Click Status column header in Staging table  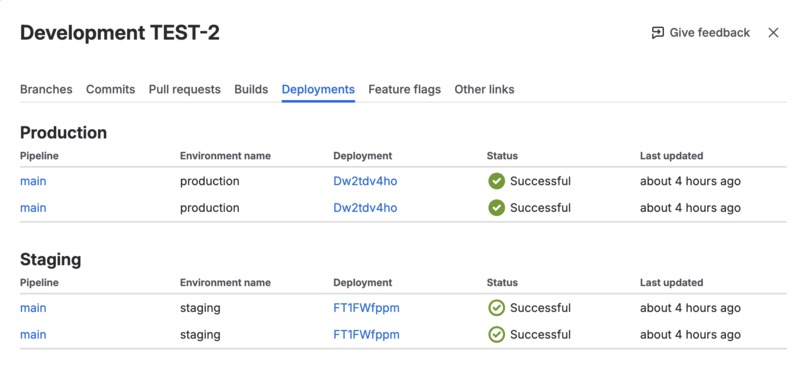click(x=502, y=283)
